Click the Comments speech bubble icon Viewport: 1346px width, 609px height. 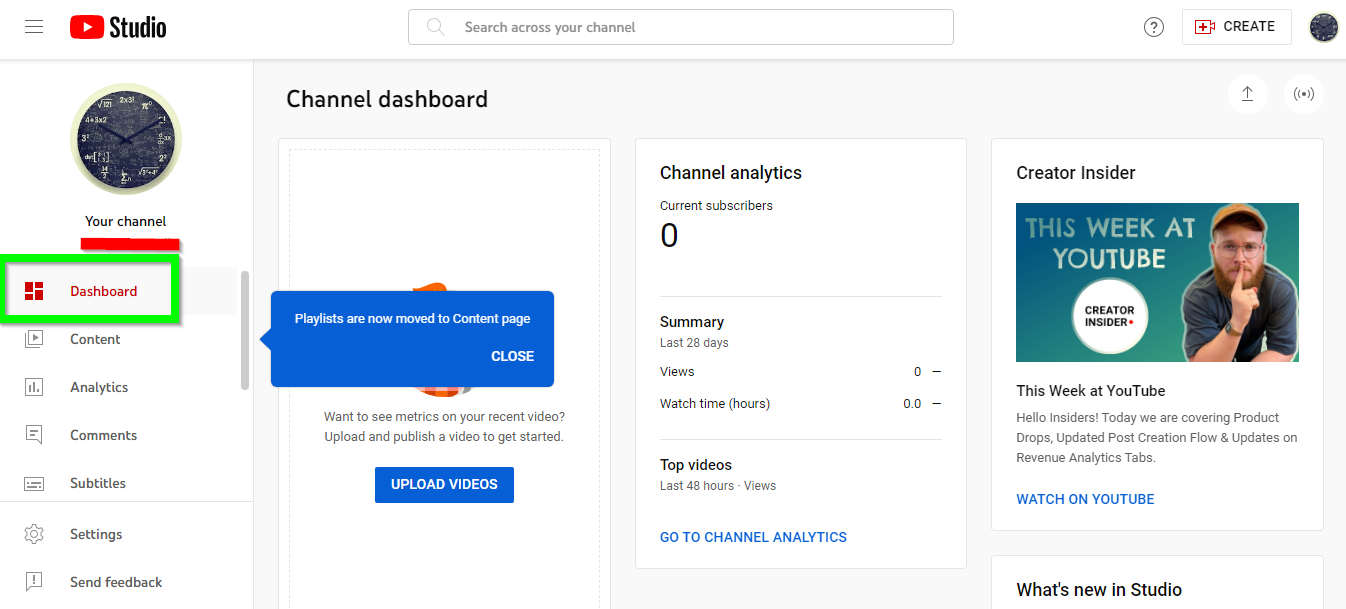point(34,435)
